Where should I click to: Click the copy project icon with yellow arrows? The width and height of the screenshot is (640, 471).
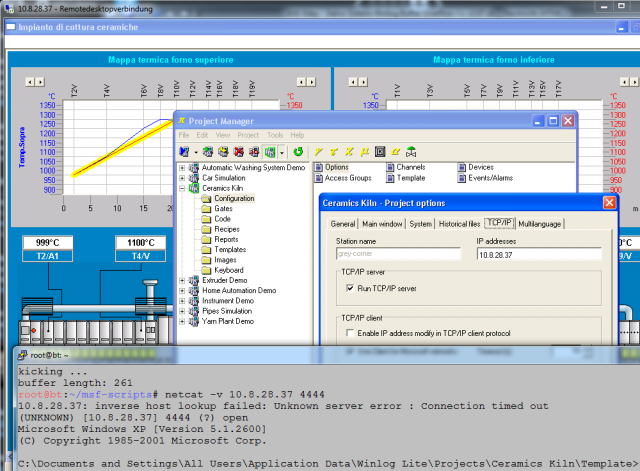tap(223, 152)
